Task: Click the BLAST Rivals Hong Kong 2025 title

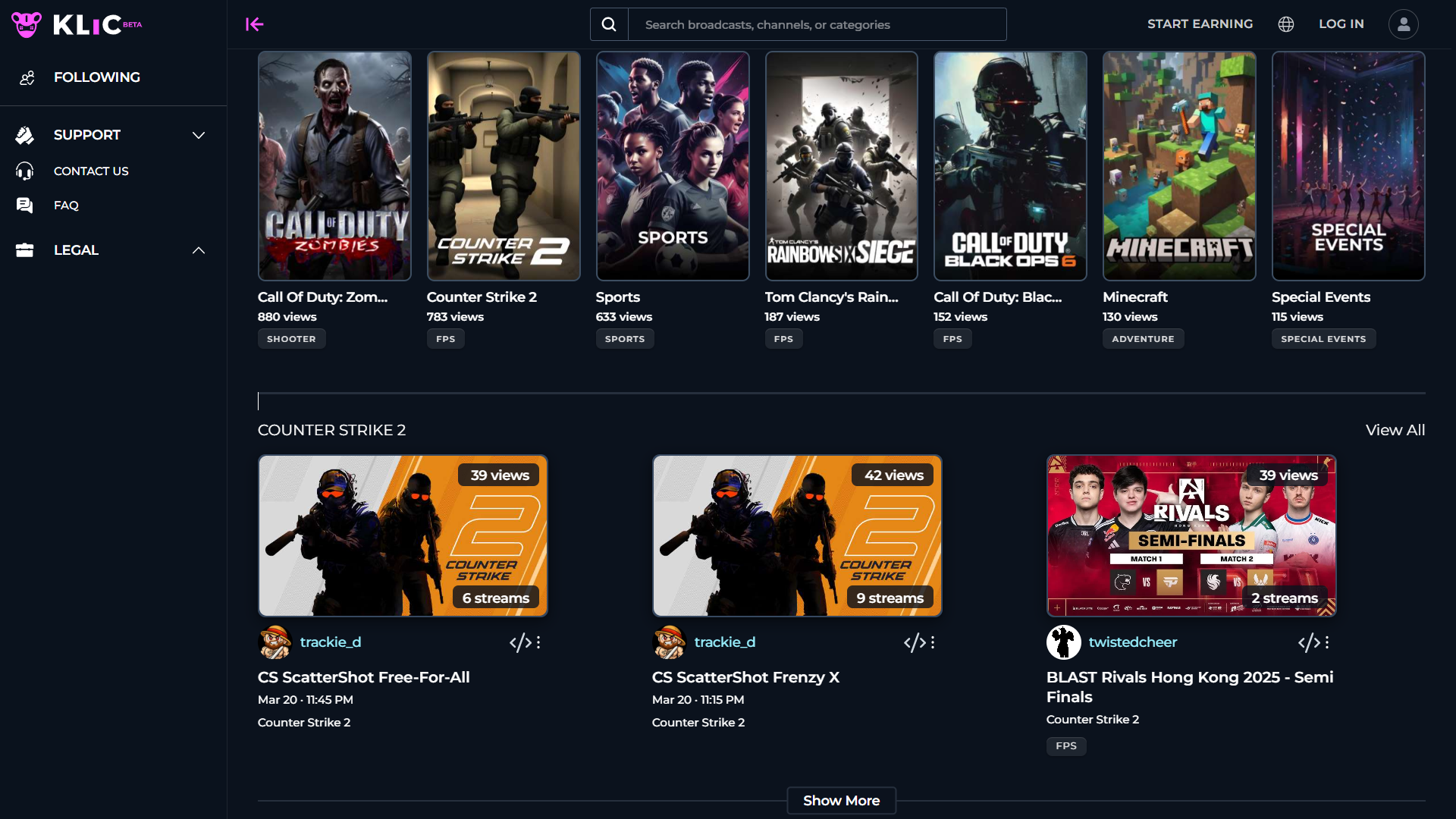Action: (1190, 687)
